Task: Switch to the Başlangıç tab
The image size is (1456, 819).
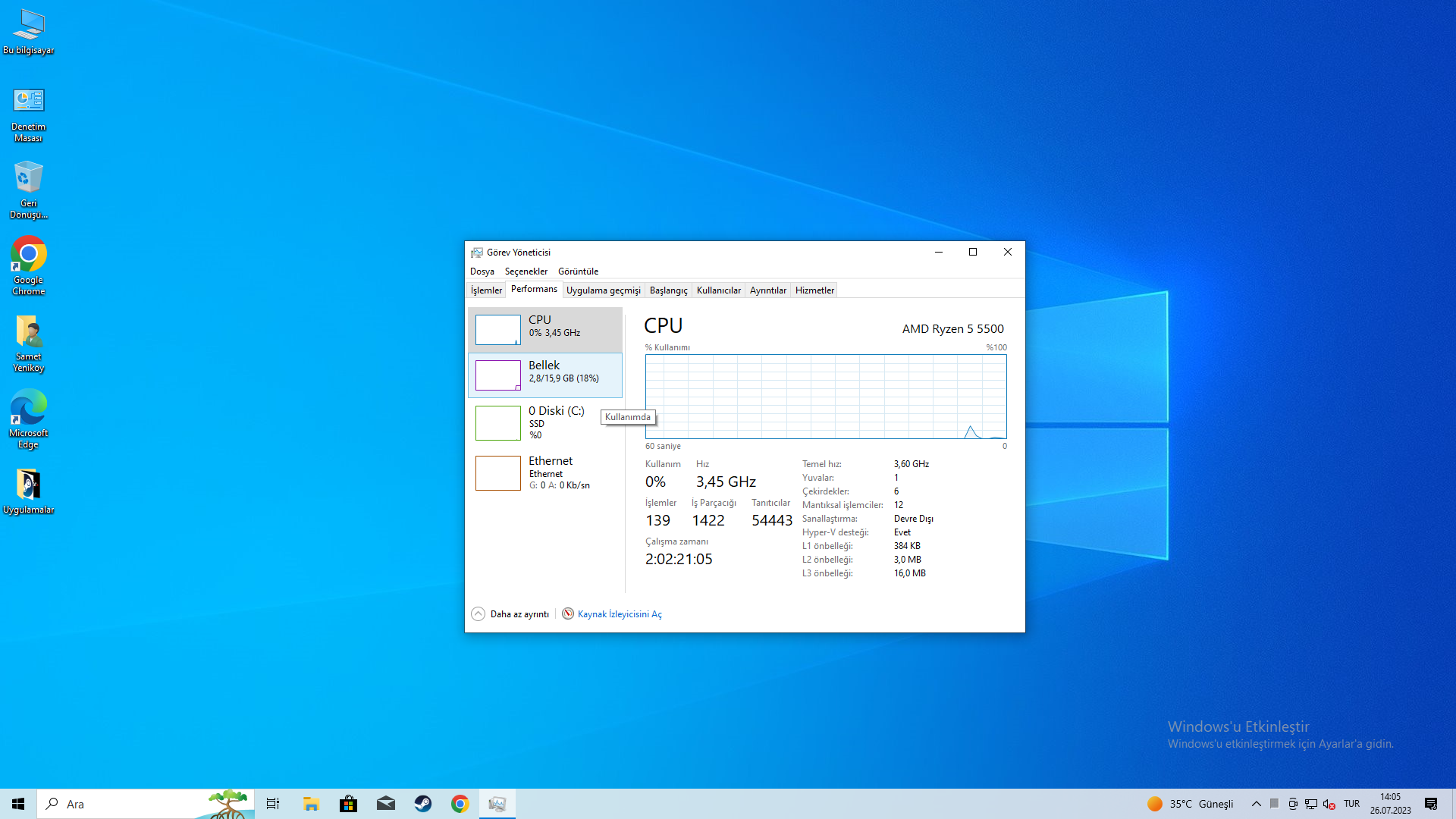Action: coord(668,290)
